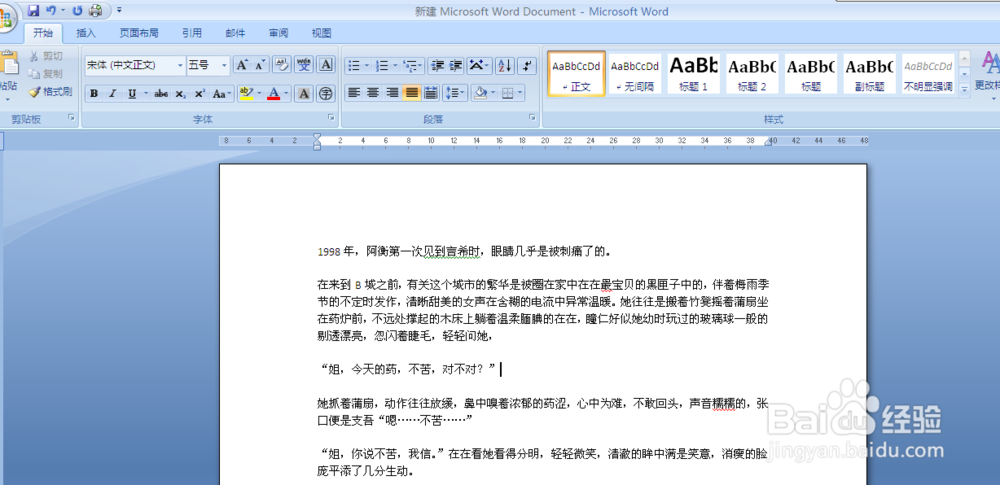Viewport: 1000px width, 485px height.
Task: Open the Multilevel List dropdown
Action: point(413,65)
